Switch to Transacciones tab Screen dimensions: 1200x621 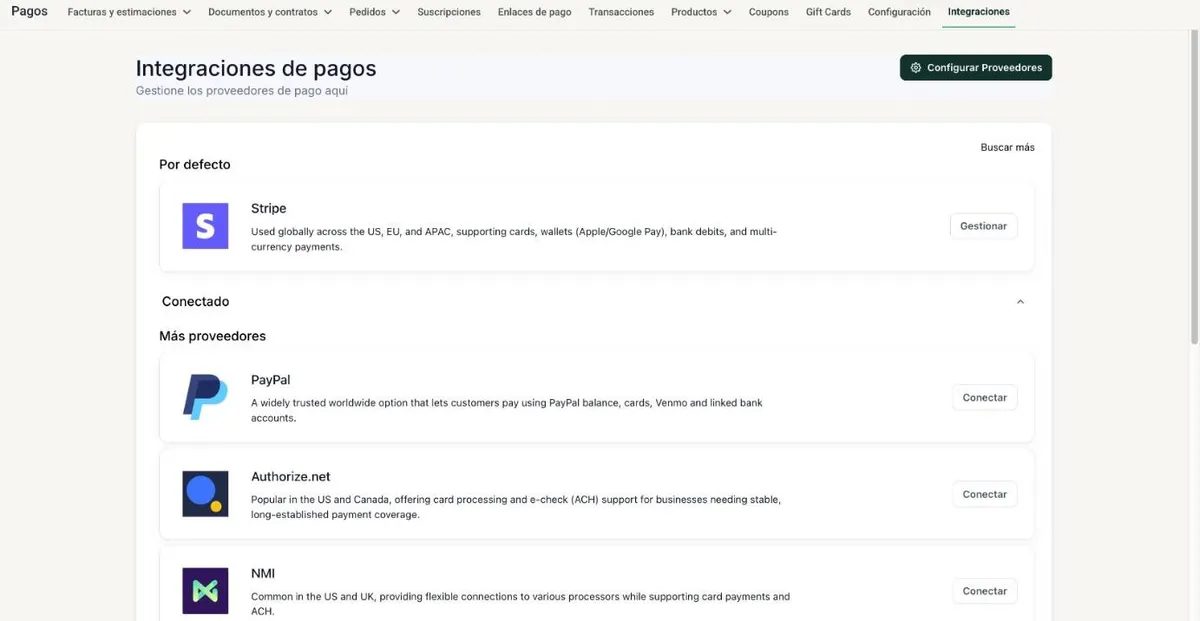(621, 12)
